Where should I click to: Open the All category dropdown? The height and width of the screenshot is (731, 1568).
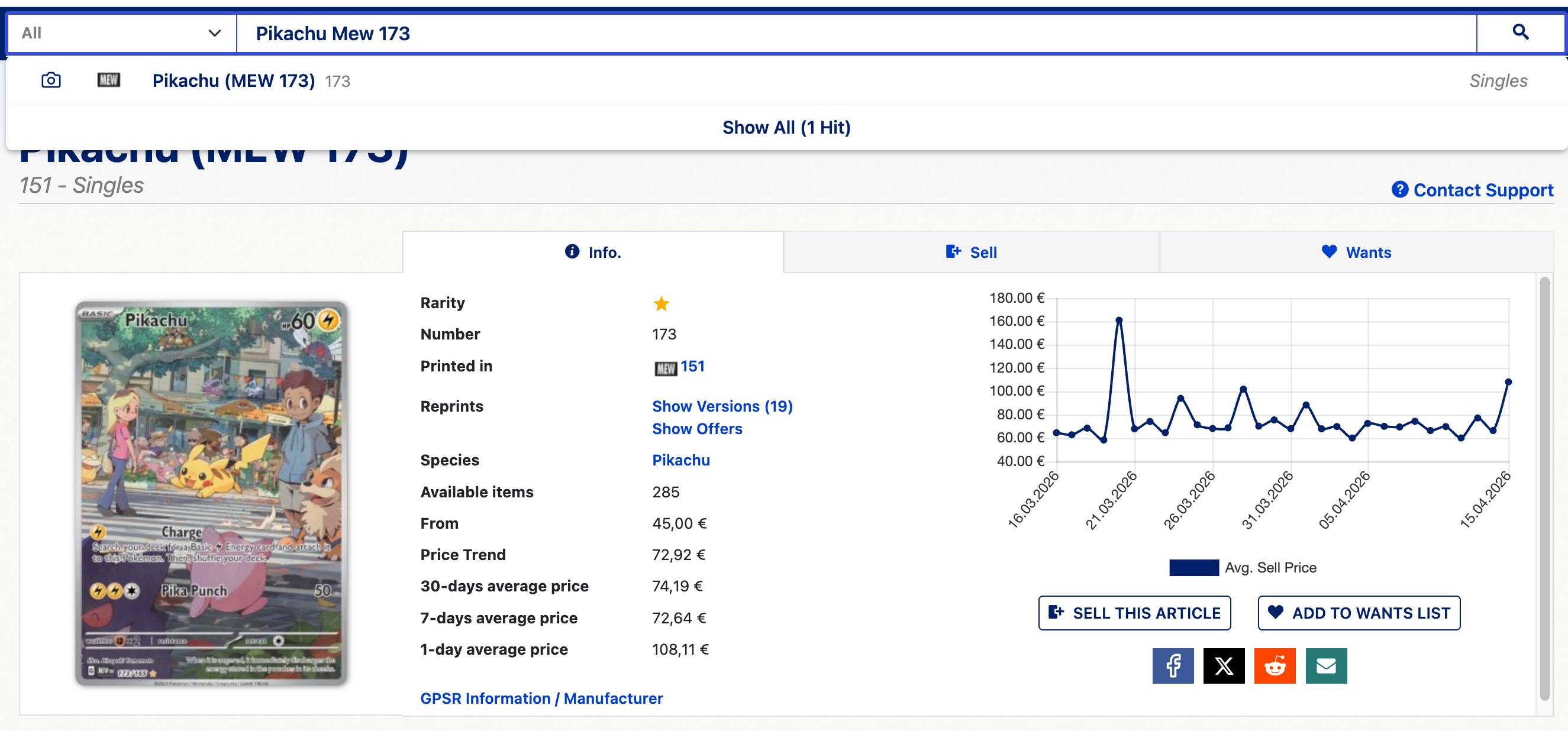coord(121,33)
